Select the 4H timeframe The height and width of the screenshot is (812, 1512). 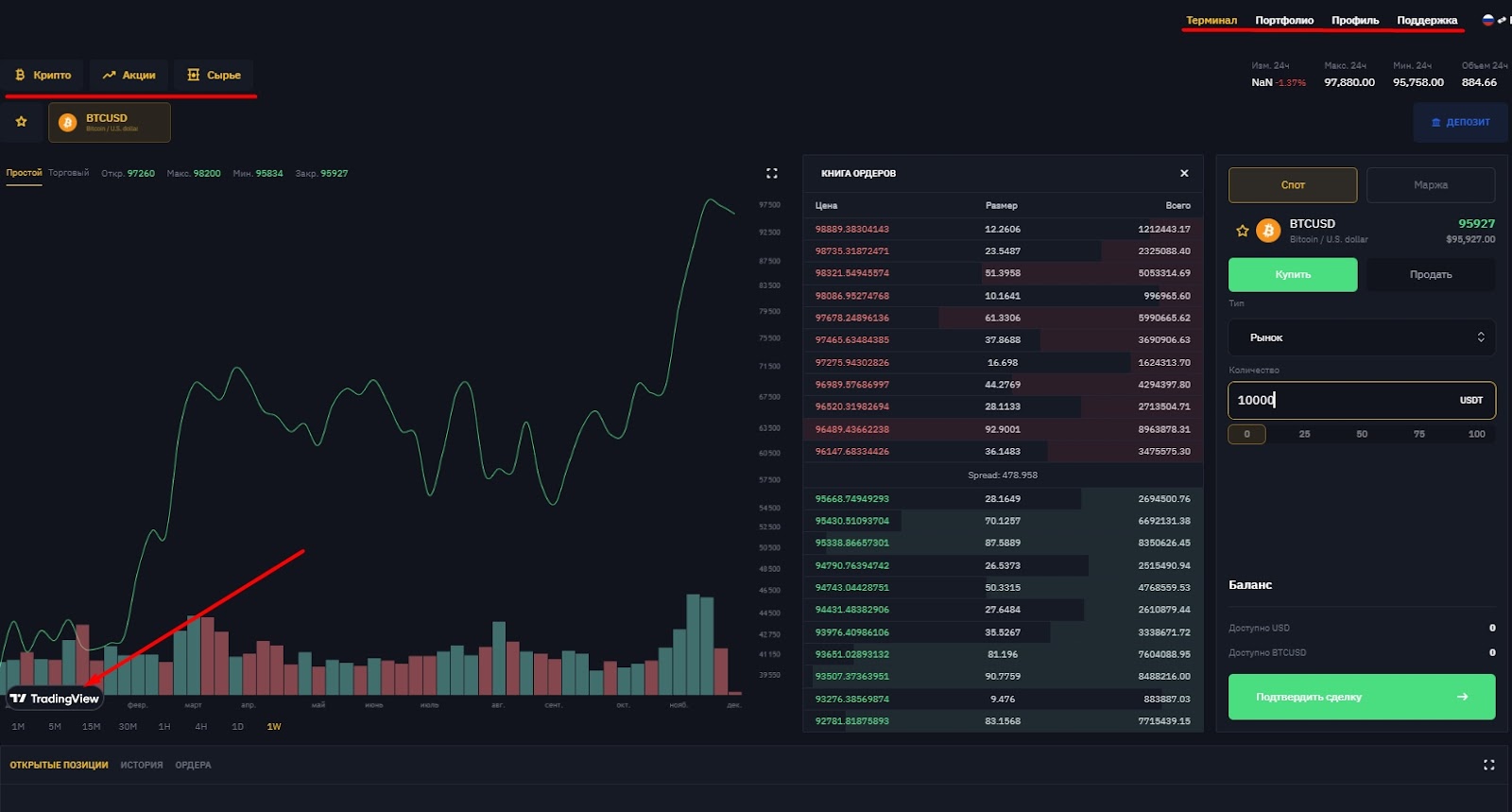pos(200,726)
